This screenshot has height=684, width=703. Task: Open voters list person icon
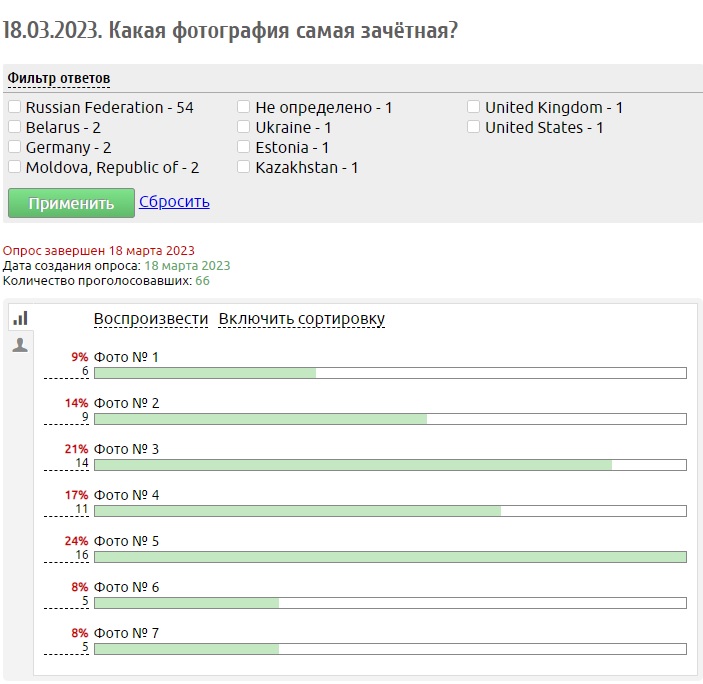[x=20, y=345]
